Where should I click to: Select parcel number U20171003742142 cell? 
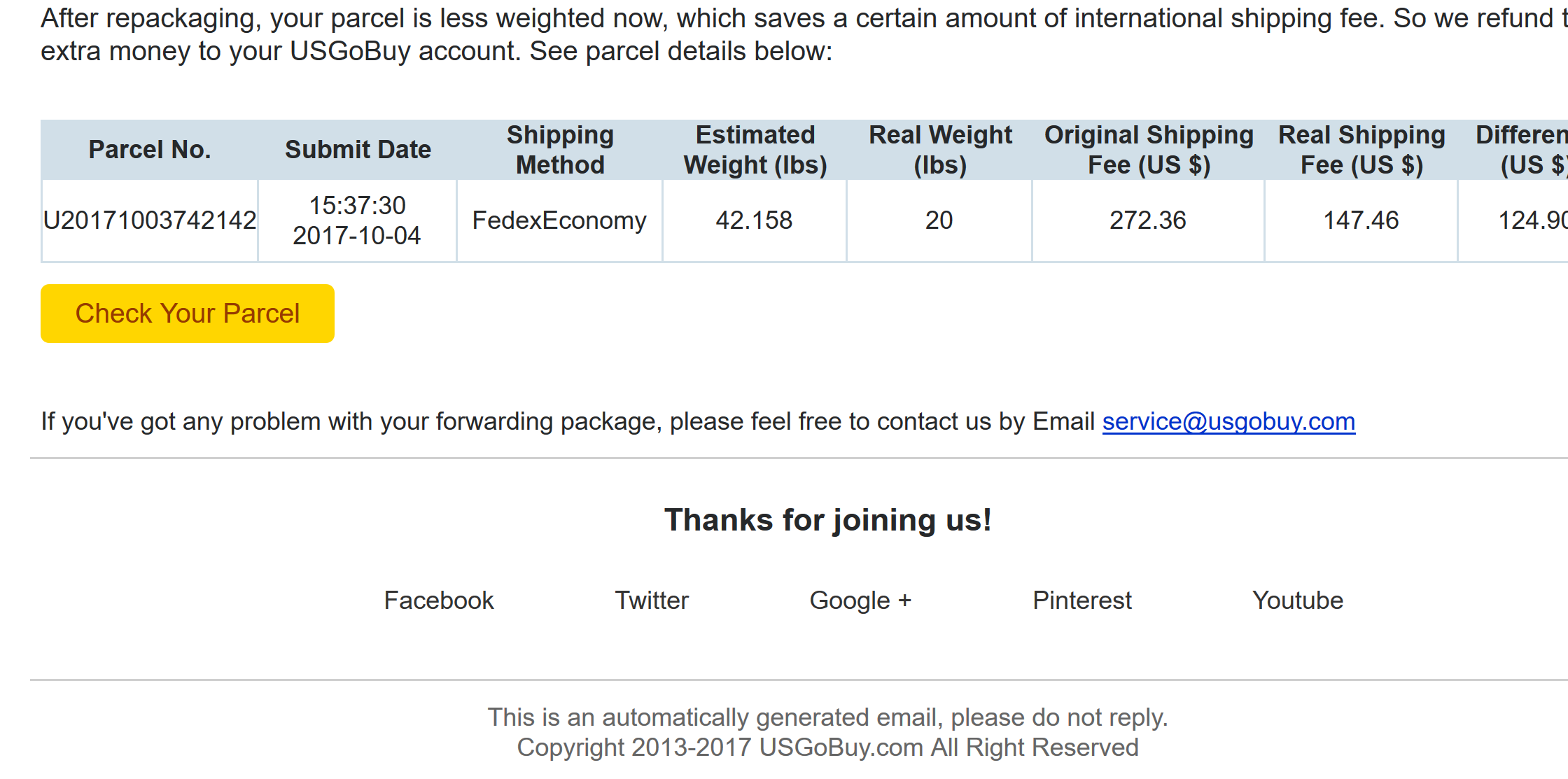(x=150, y=220)
